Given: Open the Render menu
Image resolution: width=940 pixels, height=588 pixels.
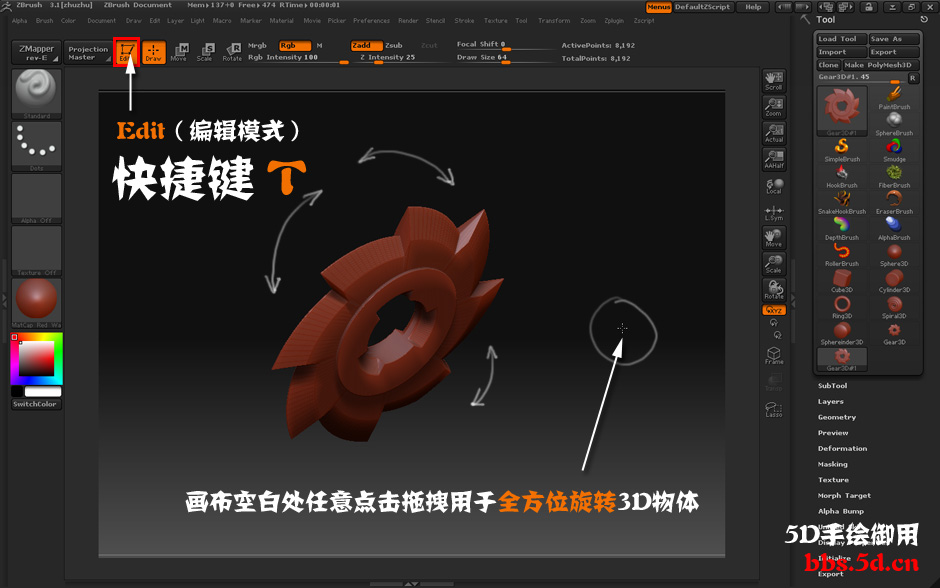Looking at the screenshot, I should pos(408,20).
